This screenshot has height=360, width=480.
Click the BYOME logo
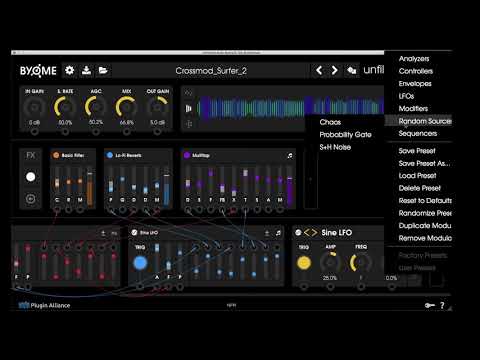[38, 70]
